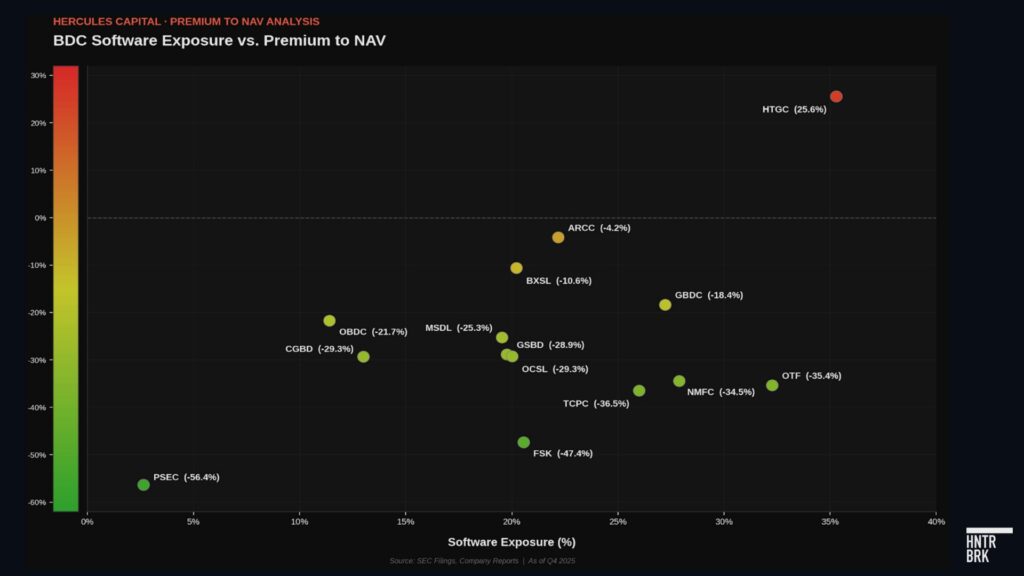The height and width of the screenshot is (576, 1024).
Task: Click the SEC Filings source footnote
Action: click(482, 561)
